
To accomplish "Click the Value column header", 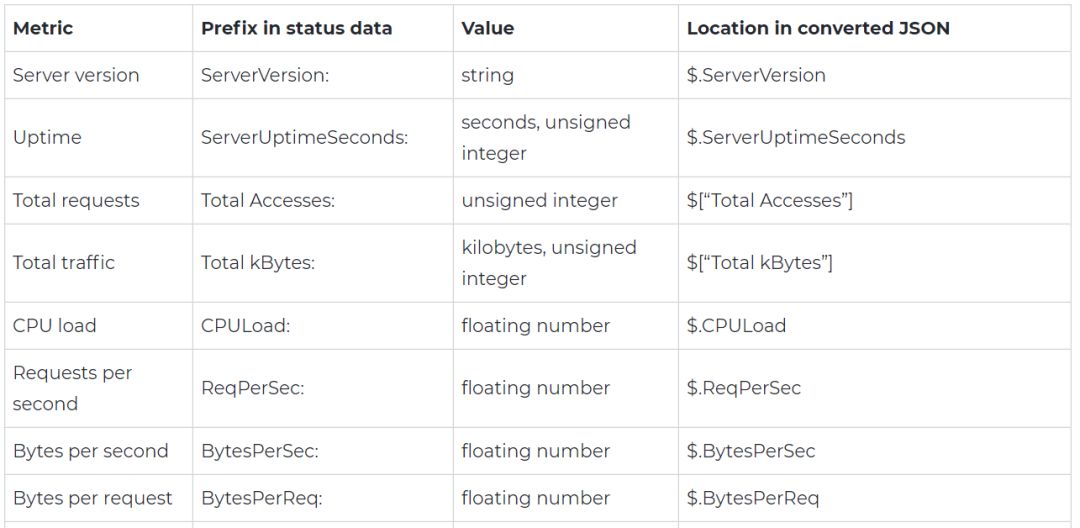I will point(488,28).
